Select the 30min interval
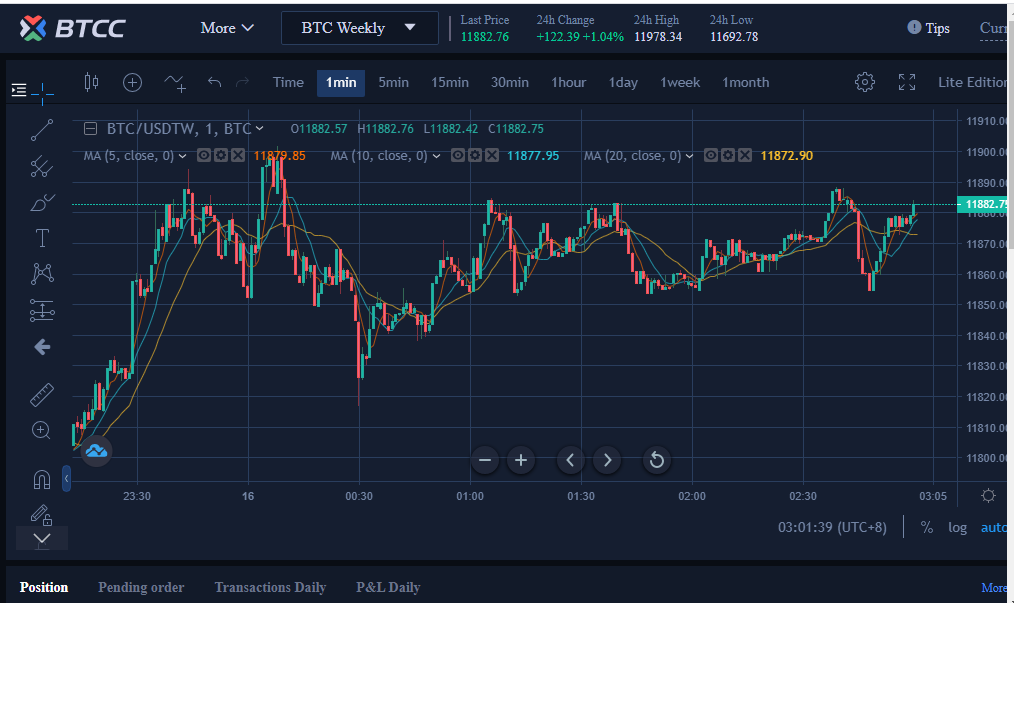 tap(509, 83)
